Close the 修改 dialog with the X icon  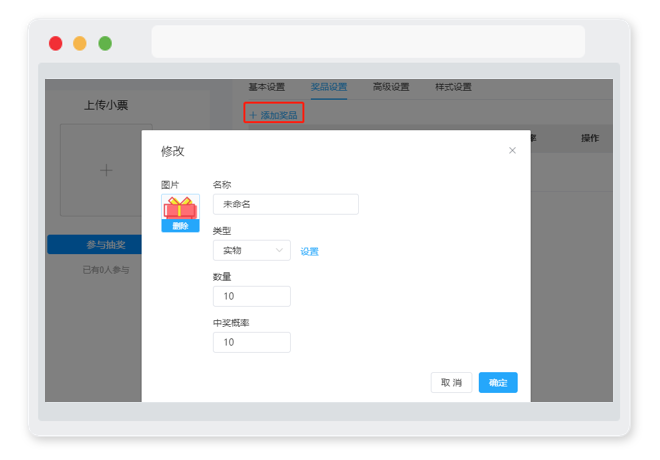point(512,151)
